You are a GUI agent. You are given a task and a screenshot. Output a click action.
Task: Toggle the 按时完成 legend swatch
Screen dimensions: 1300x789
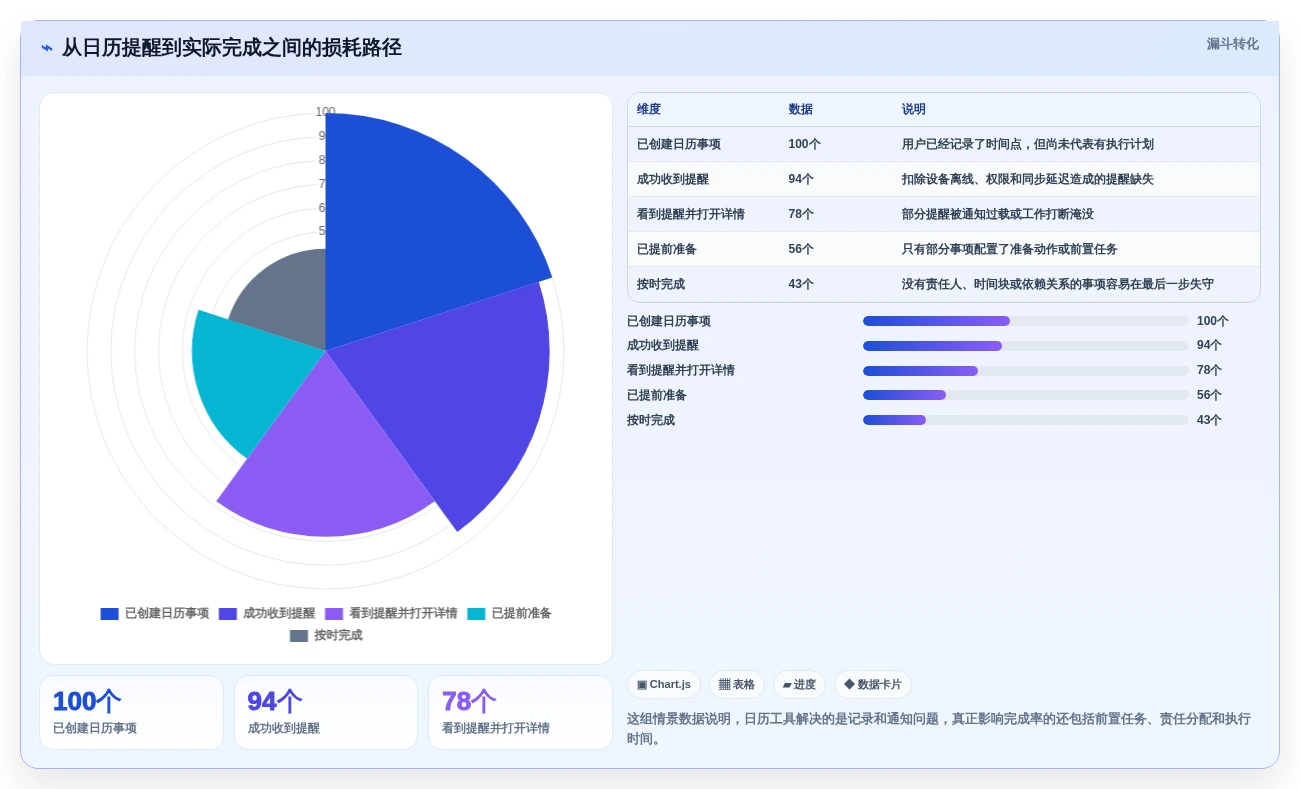coord(299,636)
